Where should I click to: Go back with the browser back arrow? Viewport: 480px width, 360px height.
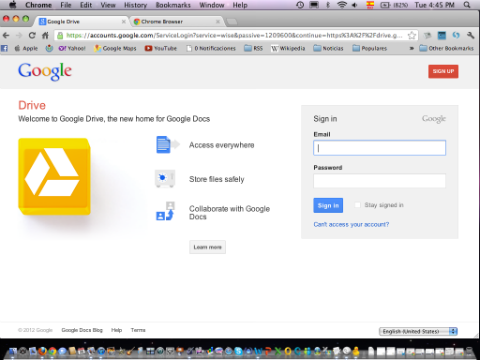(6, 35)
